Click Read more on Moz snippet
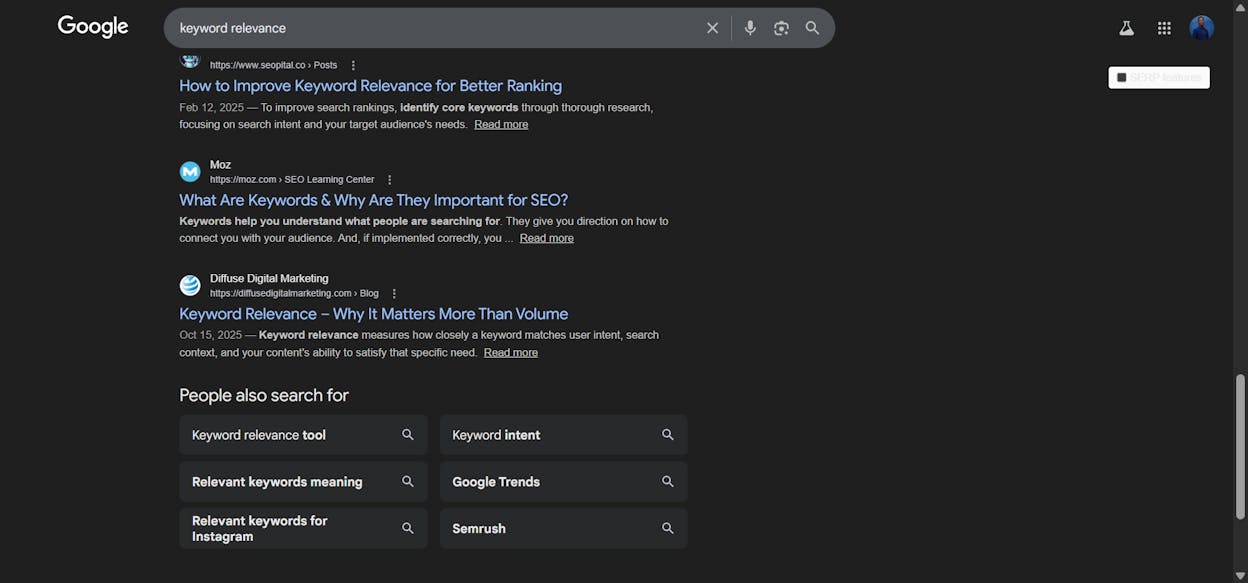This screenshot has width=1248, height=583. pyautogui.click(x=547, y=238)
